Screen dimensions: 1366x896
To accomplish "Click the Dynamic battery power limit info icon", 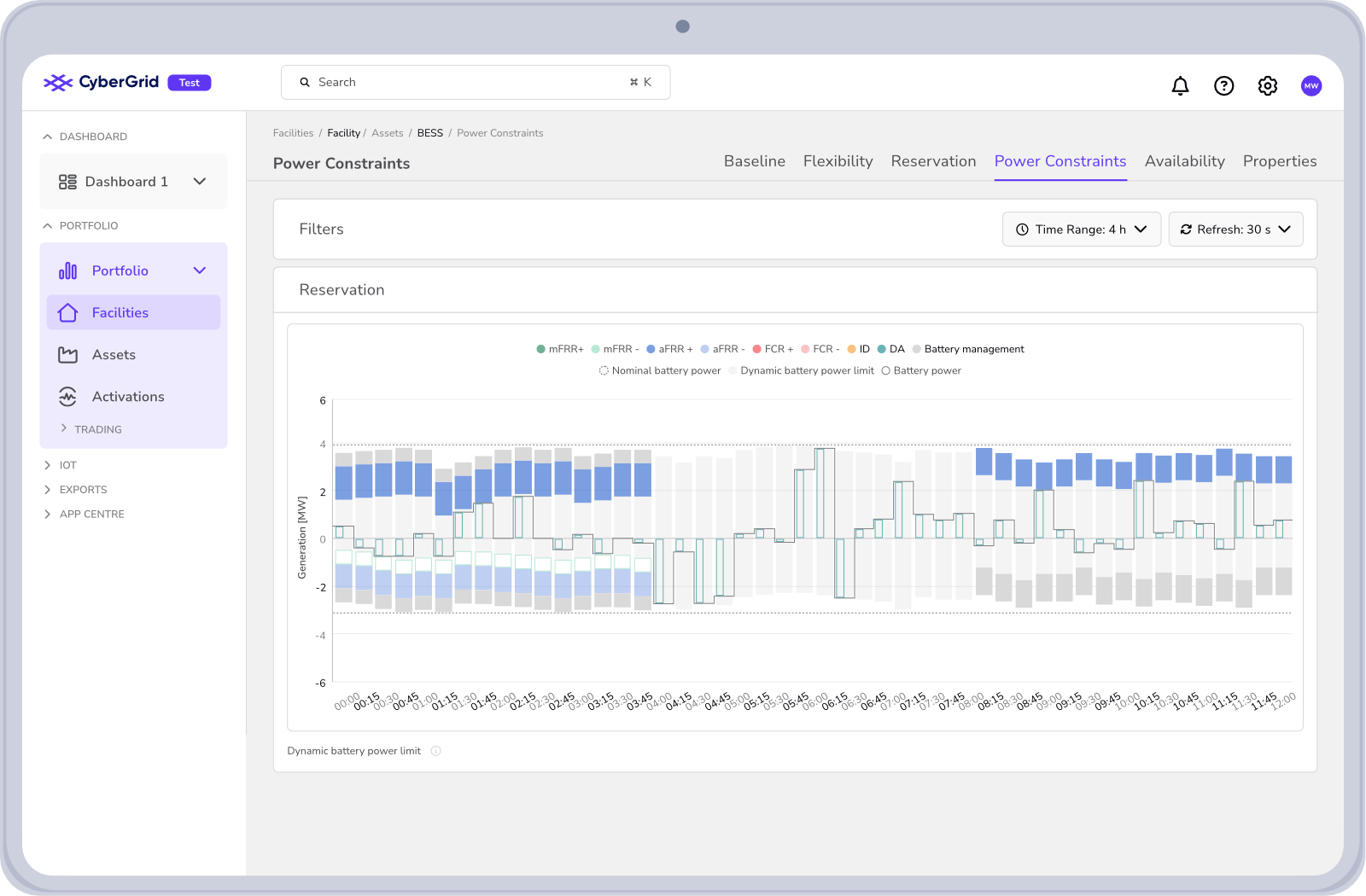I will (435, 751).
